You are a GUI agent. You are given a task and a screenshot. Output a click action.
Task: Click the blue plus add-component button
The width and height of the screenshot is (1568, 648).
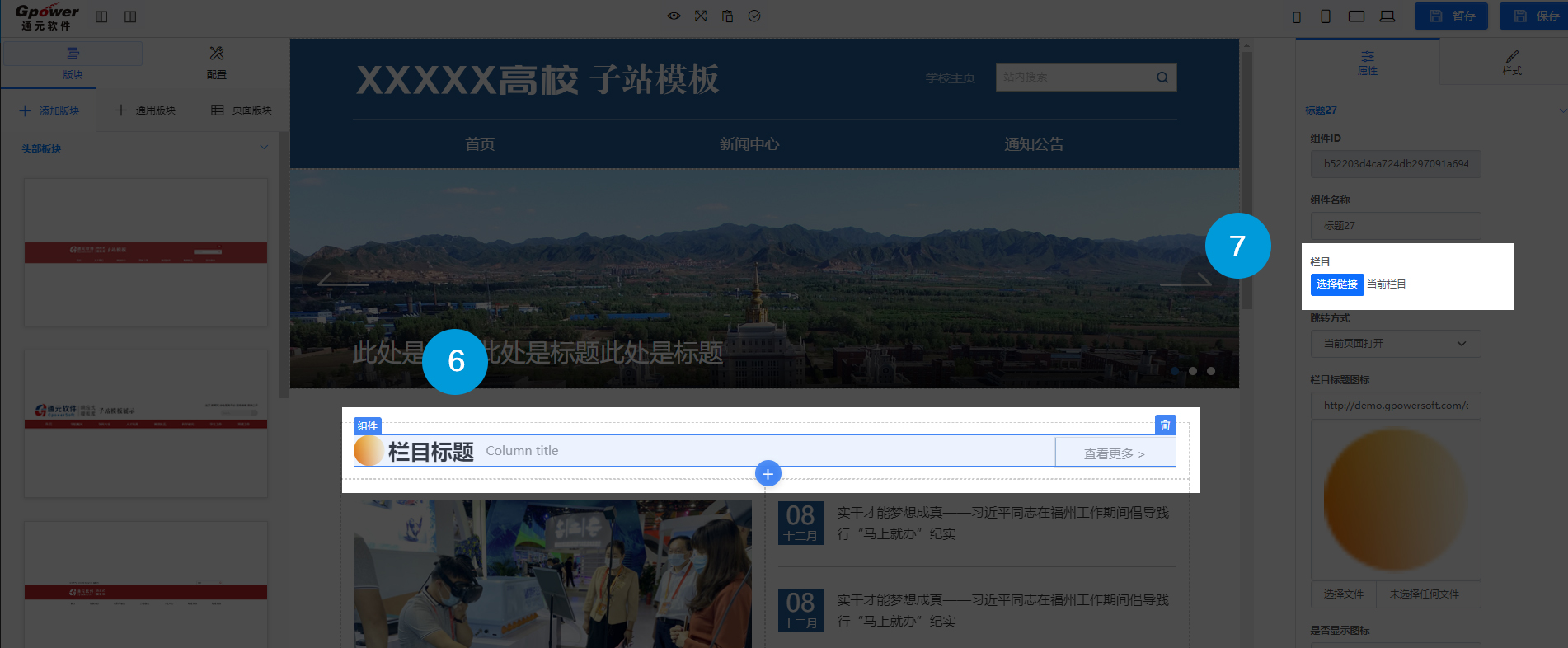click(768, 474)
